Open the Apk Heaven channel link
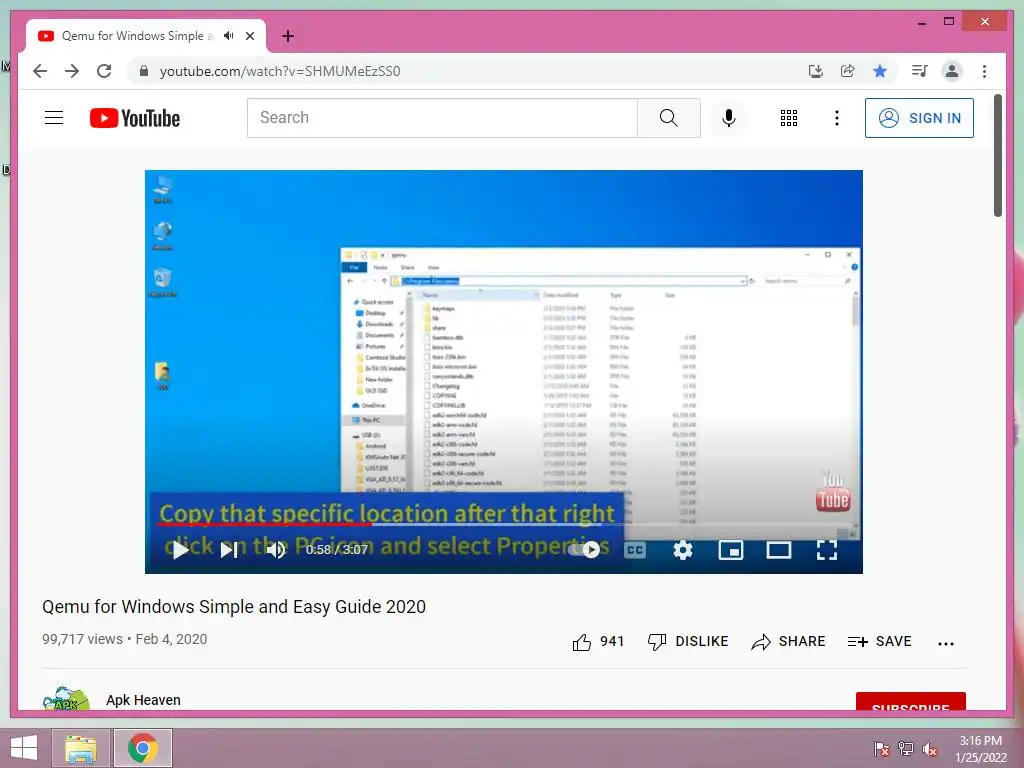 click(x=143, y=700)
